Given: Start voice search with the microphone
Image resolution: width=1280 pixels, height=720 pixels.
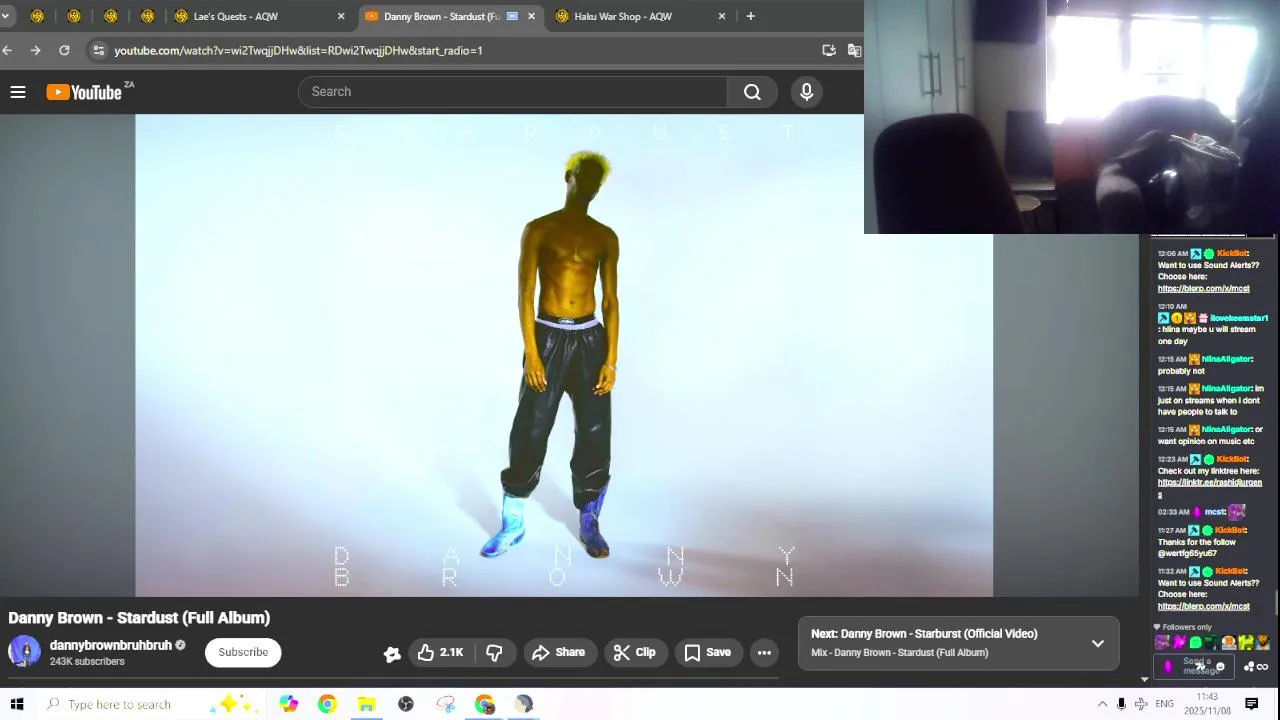Looking at the screenshot, I should pyautogui.click(x=807, y=92).
